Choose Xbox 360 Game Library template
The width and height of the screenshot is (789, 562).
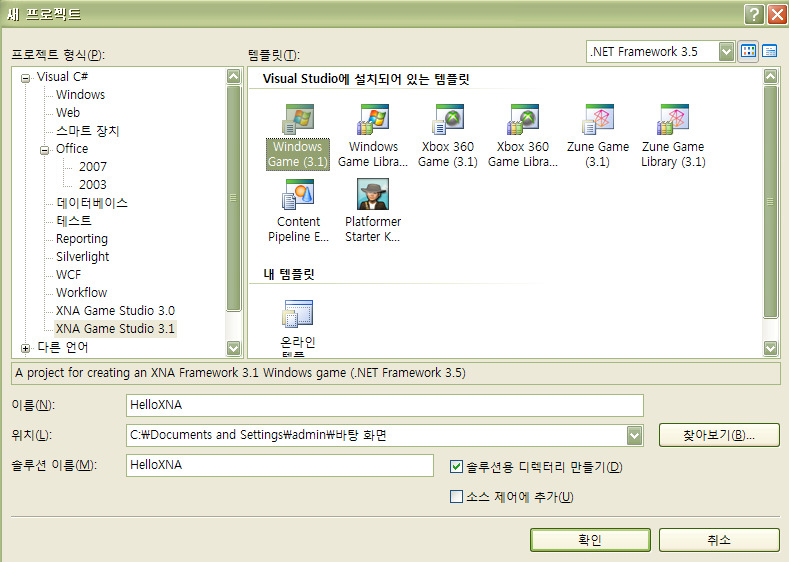(523, 136)
